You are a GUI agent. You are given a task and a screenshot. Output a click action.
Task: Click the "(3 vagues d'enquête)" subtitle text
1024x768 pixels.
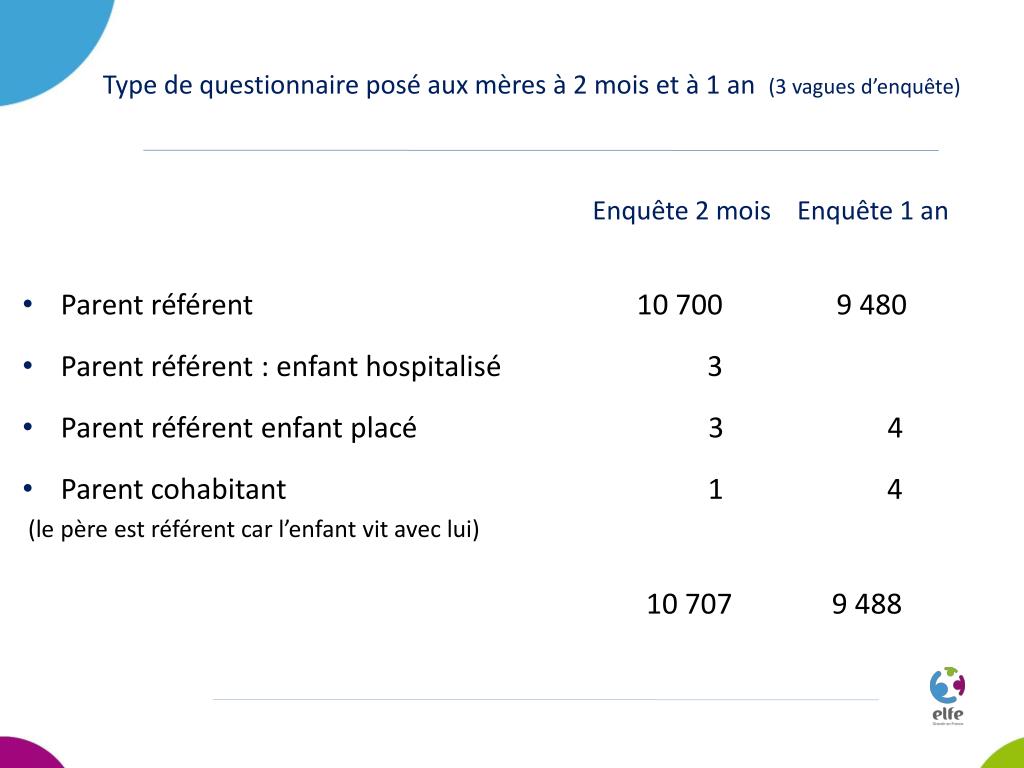click(865, 87)
